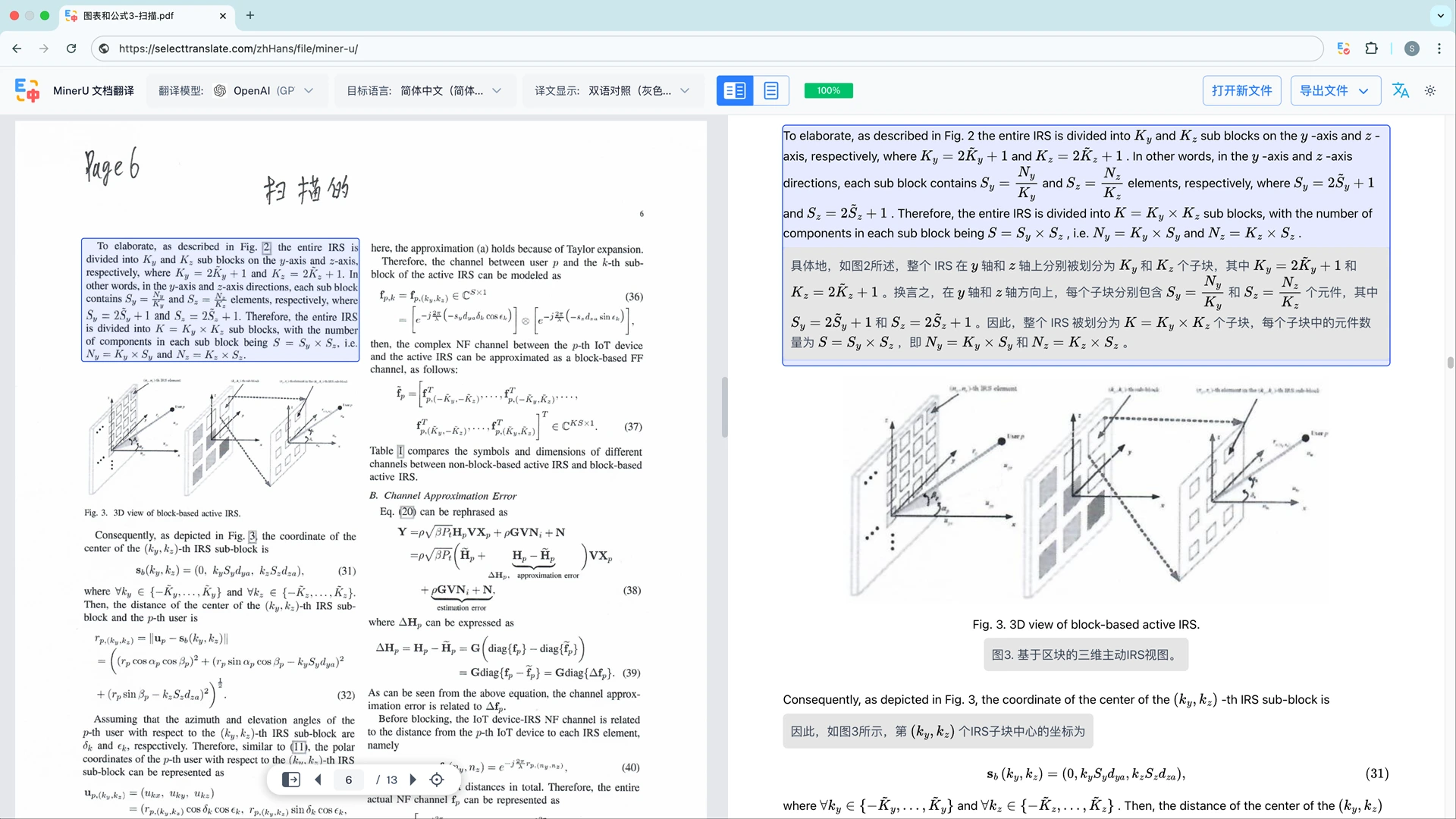Switch to single-column view mode
1456x819 pixels.
point(770,91)
